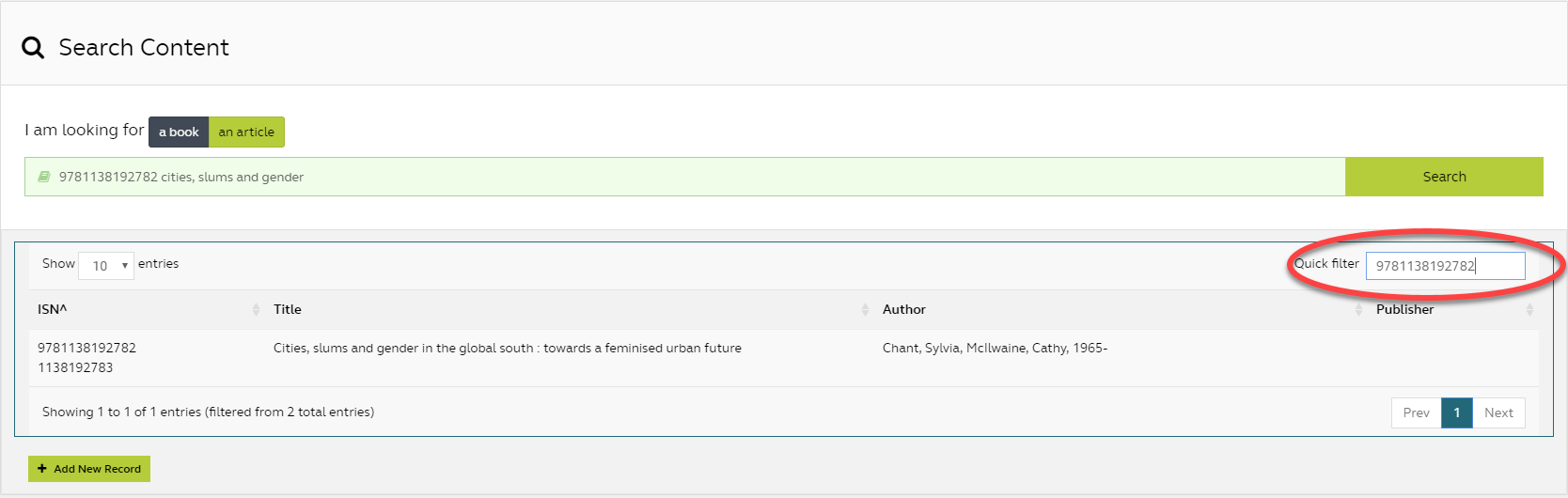Viewport: 1568px width, 498px height.
Task: Click the Author column header
Action: tap(903, 309)
